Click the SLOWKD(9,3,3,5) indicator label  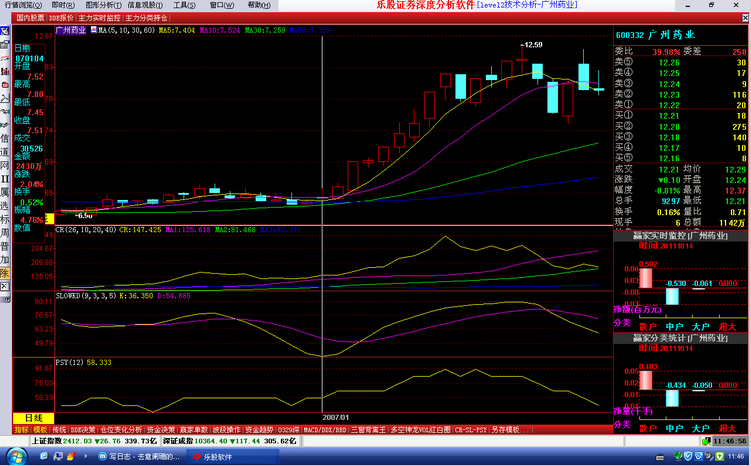click(x=86, y=296)
